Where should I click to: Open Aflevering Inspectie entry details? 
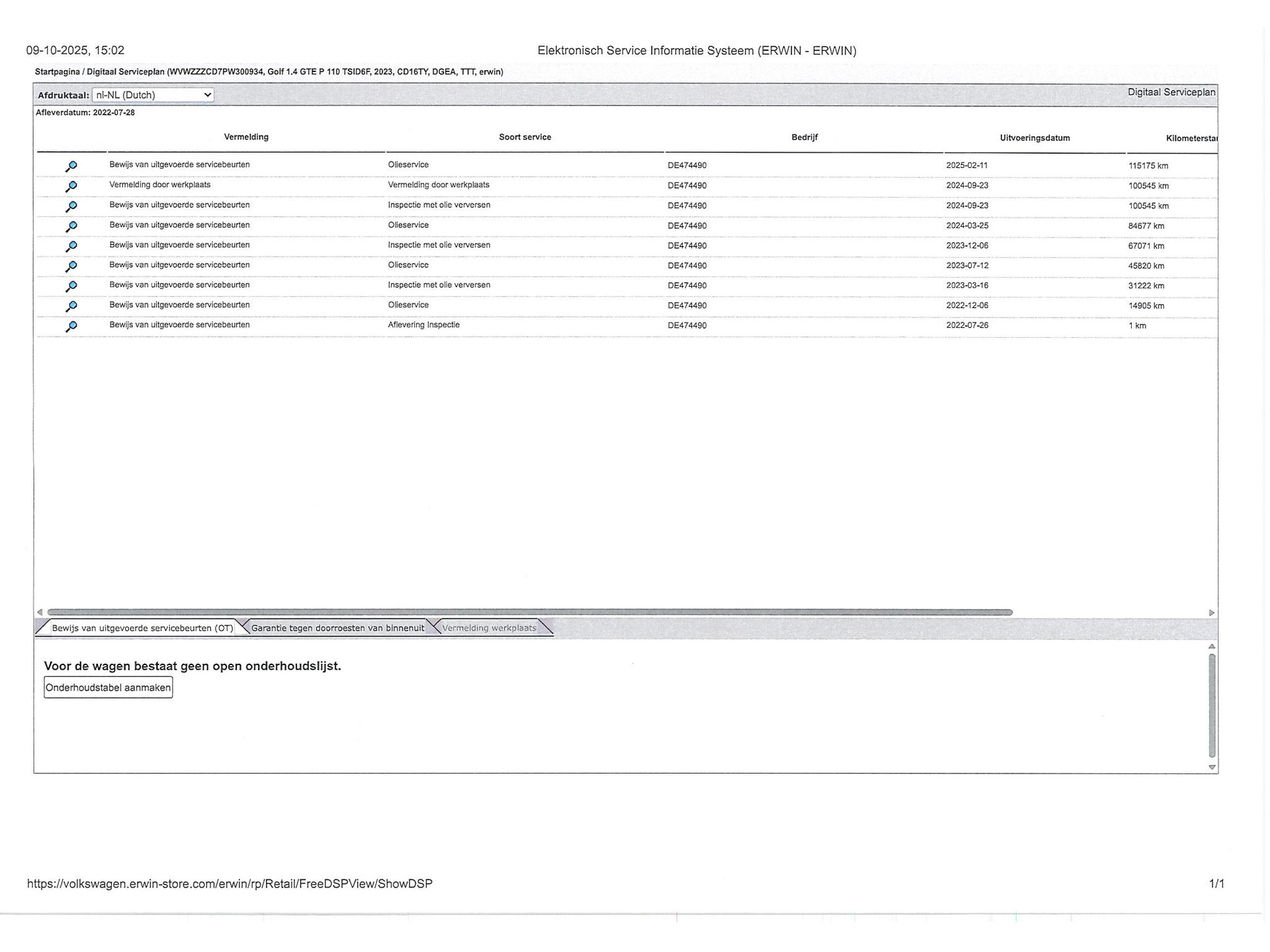click(71, 326)
